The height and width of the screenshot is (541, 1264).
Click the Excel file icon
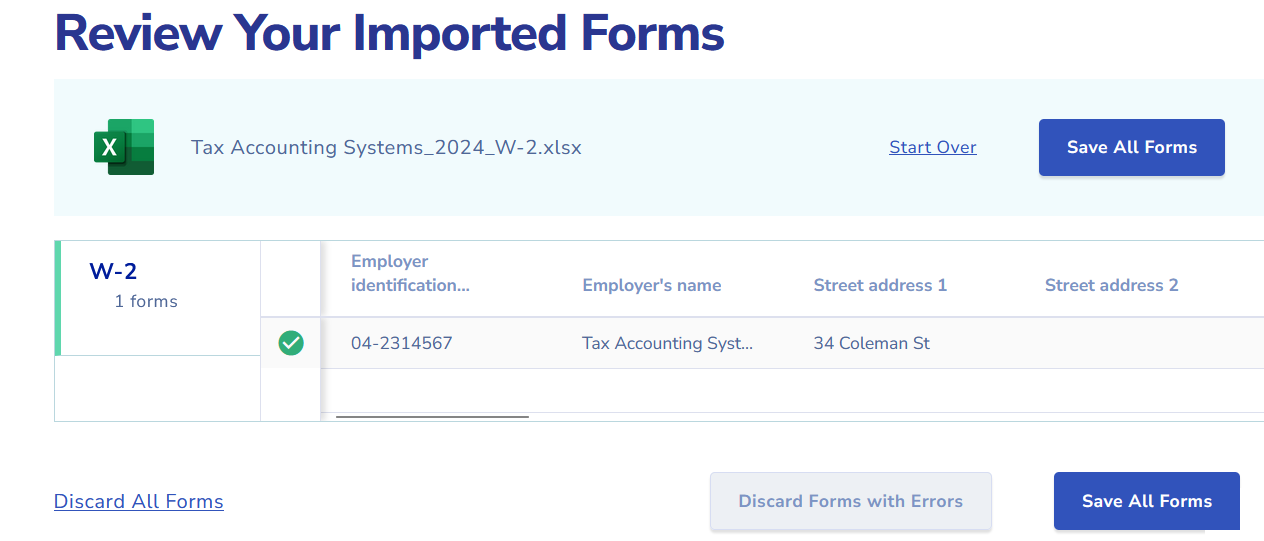click(124, 147)
